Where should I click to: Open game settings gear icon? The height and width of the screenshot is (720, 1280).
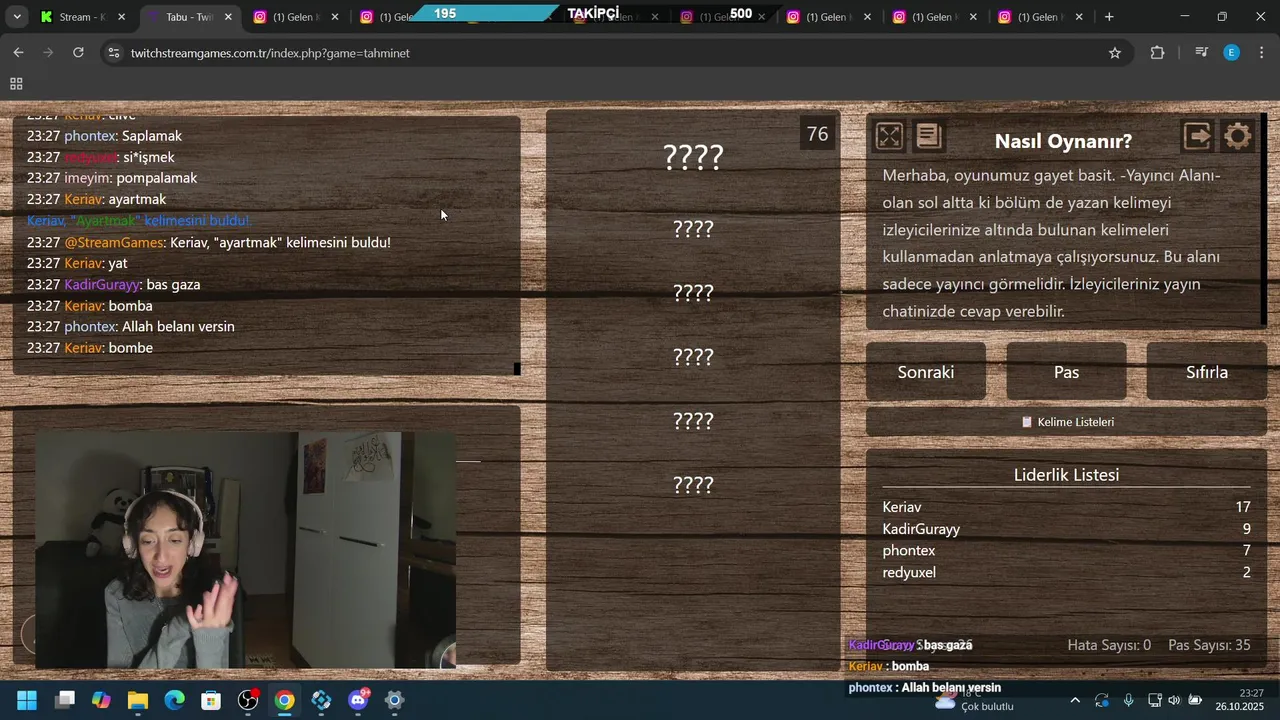click(x=1238, y=136)
